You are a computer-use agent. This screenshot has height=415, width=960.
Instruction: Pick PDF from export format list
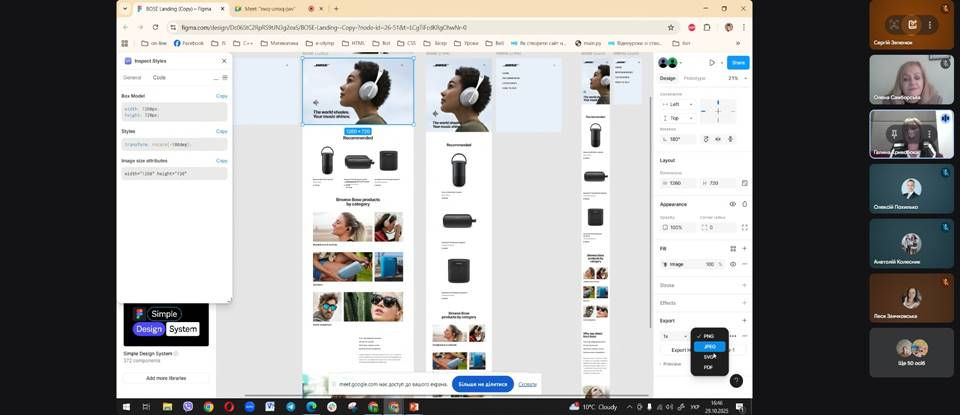coord(708,367)
